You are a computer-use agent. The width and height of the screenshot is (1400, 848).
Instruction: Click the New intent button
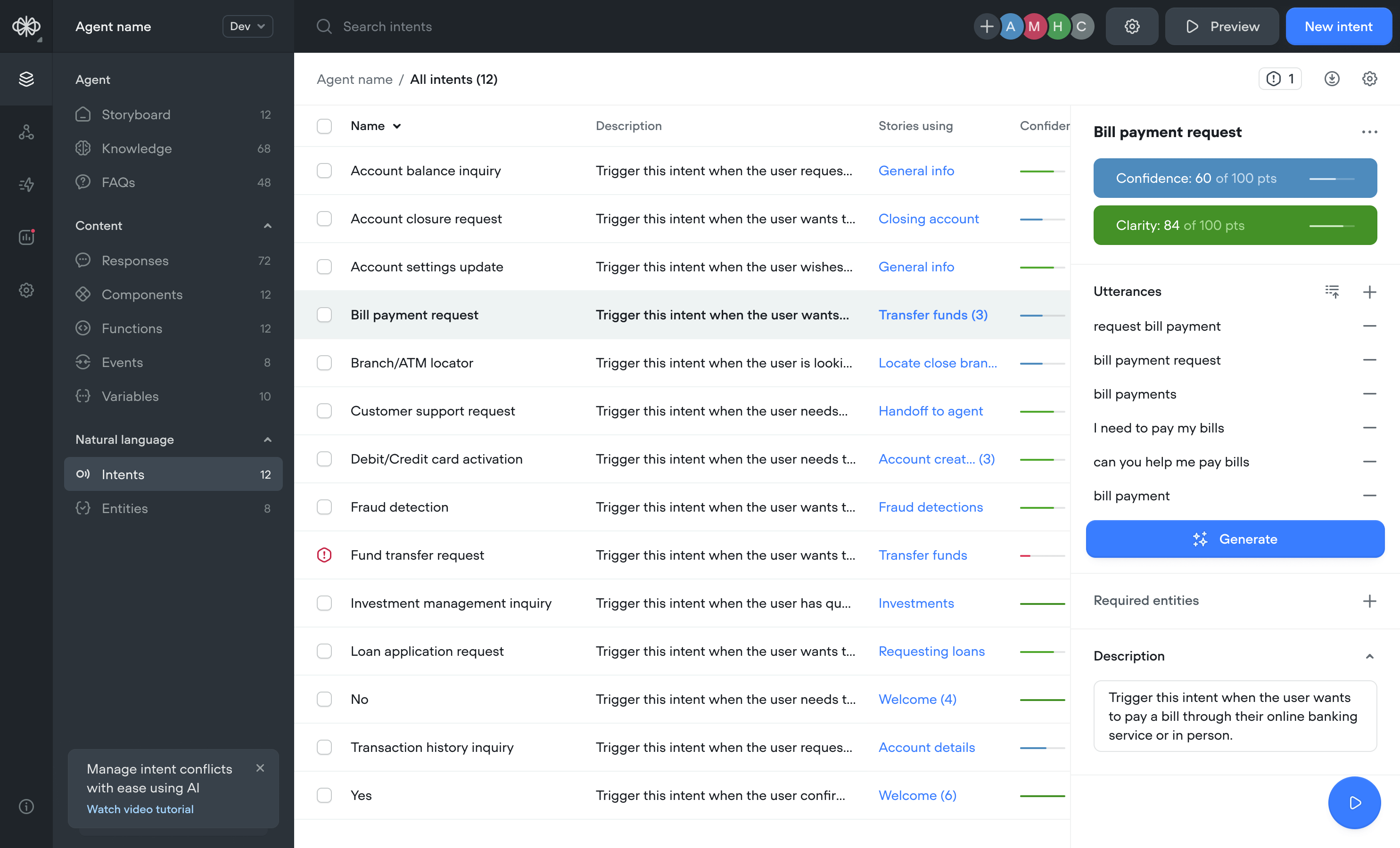click(x=1339, y=26)
